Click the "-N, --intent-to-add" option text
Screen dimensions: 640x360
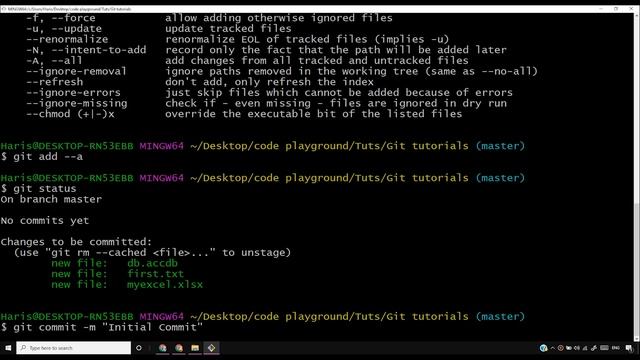[x=86, y=50]
